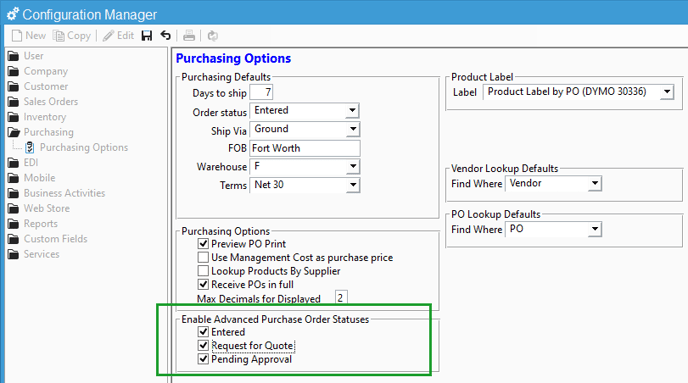Open the Business Activities folder
688x383 pixels.
[x=57, y=193]
